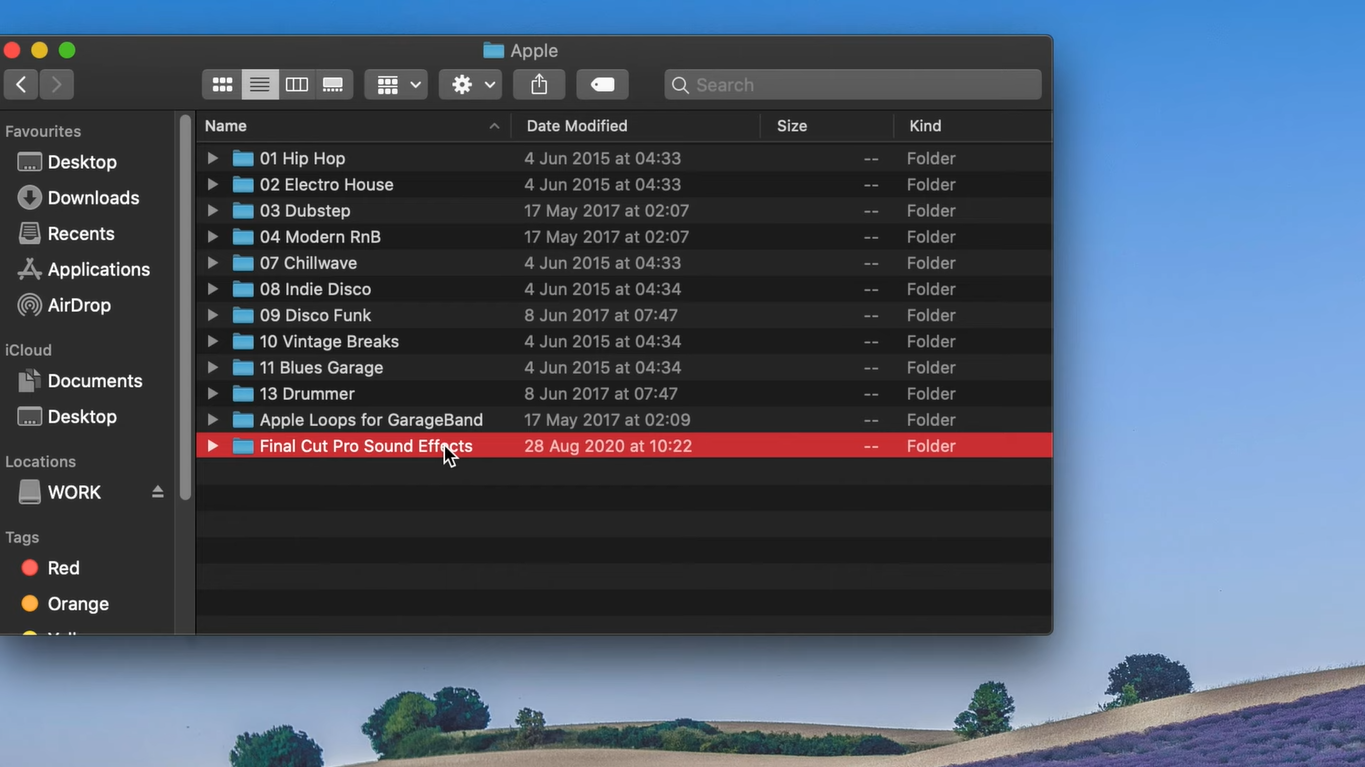Expand the 01 Hip Hop folder
This screenshot has height=767, width=1365.
[212, 157]
